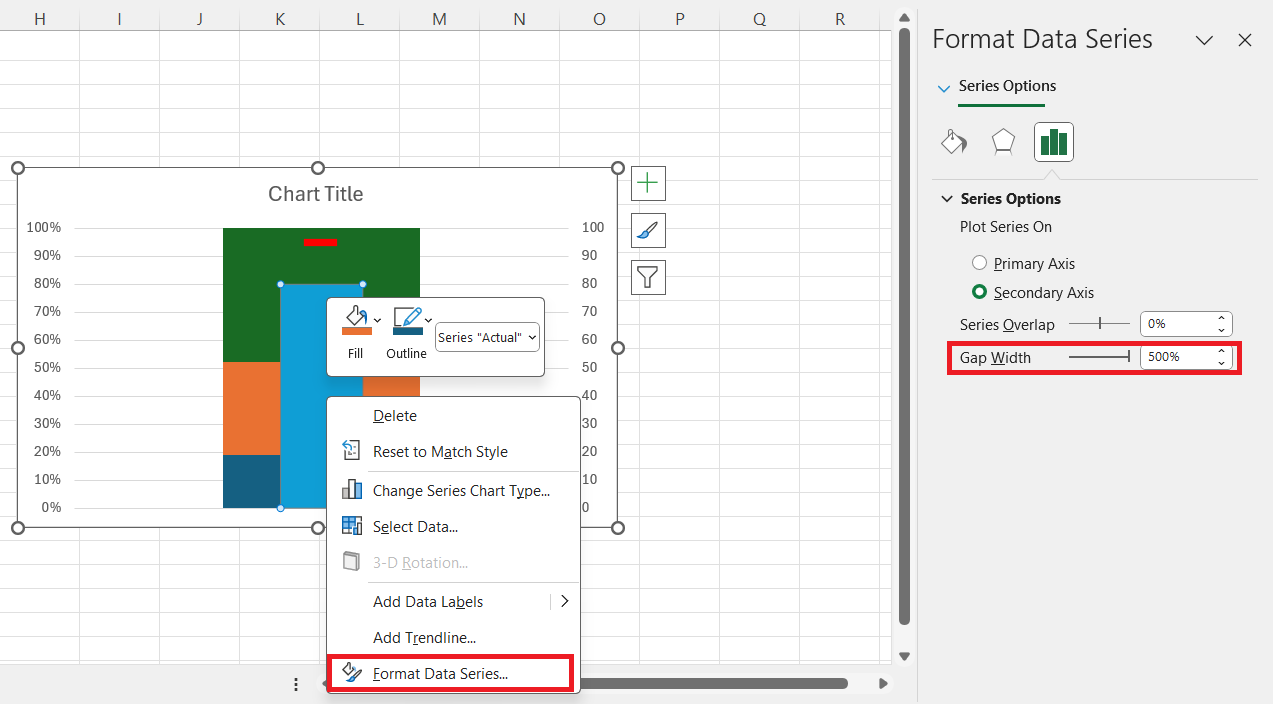Click the Reset to Match Style icon
Screen dimensions: 1273x704
(352, 451)
